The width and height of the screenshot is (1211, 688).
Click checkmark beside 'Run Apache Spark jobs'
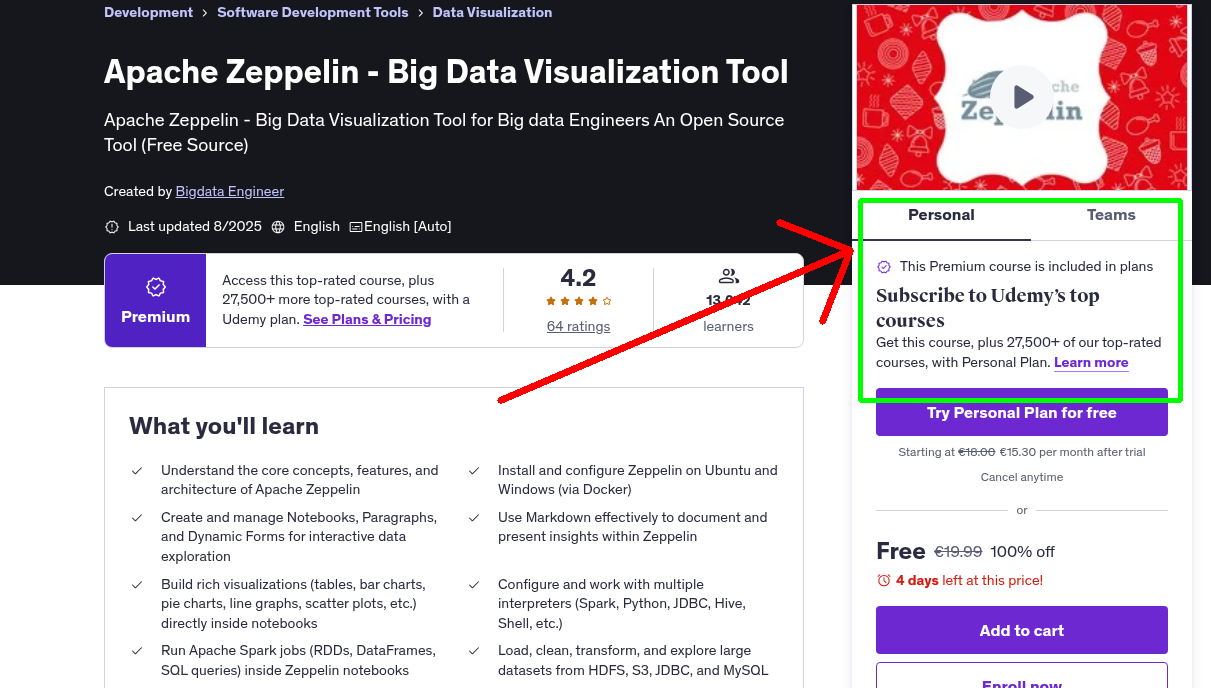(137, 650)
